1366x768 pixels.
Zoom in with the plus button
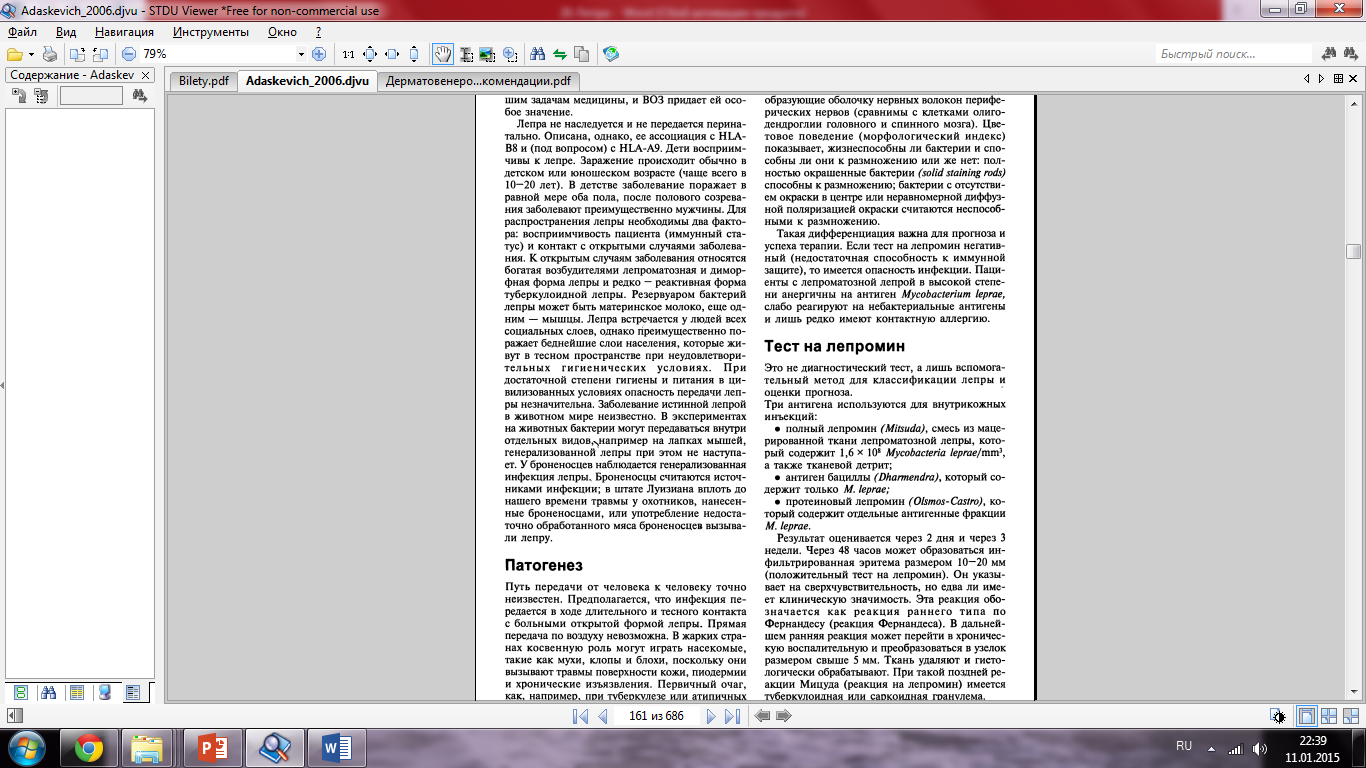point(318,54)
